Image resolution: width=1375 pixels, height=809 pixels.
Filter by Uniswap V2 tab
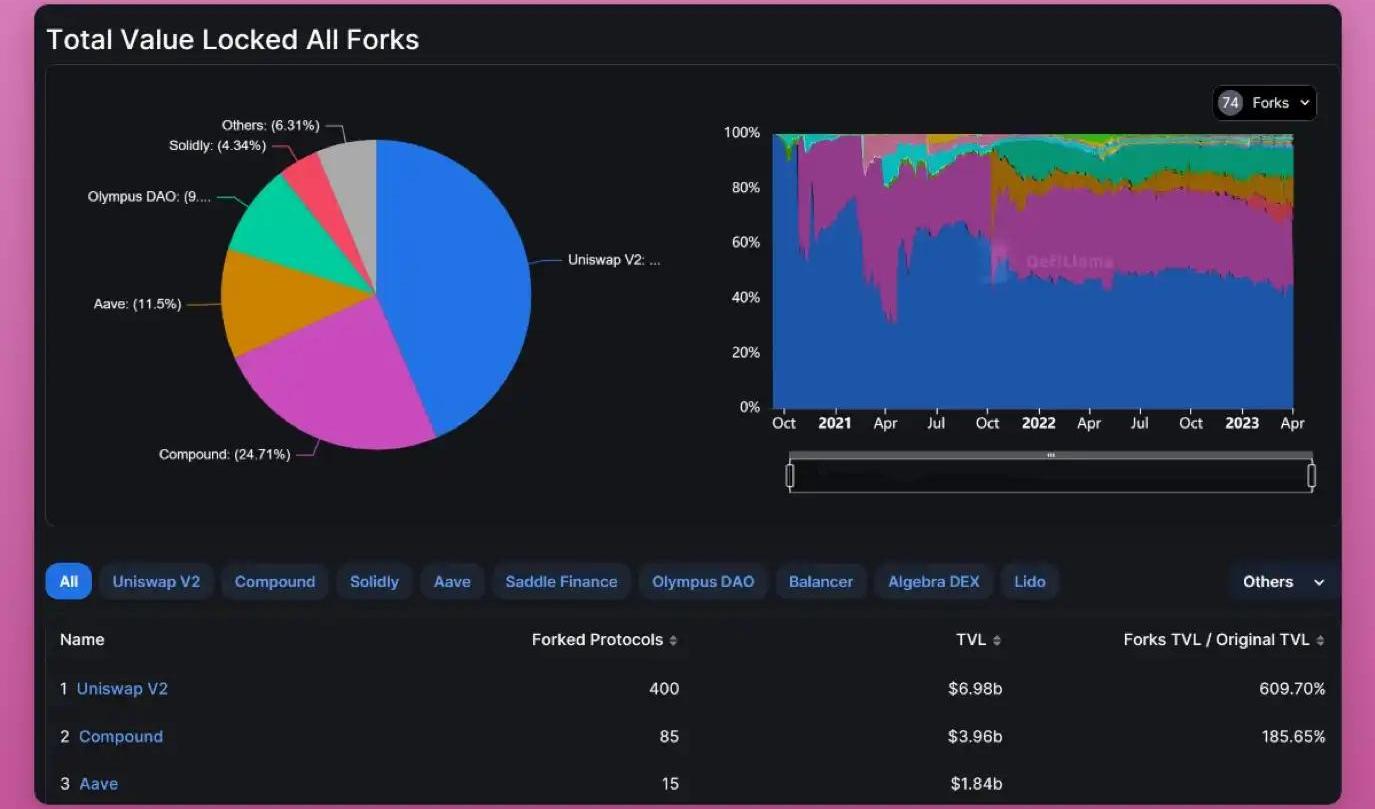point(156,582)
